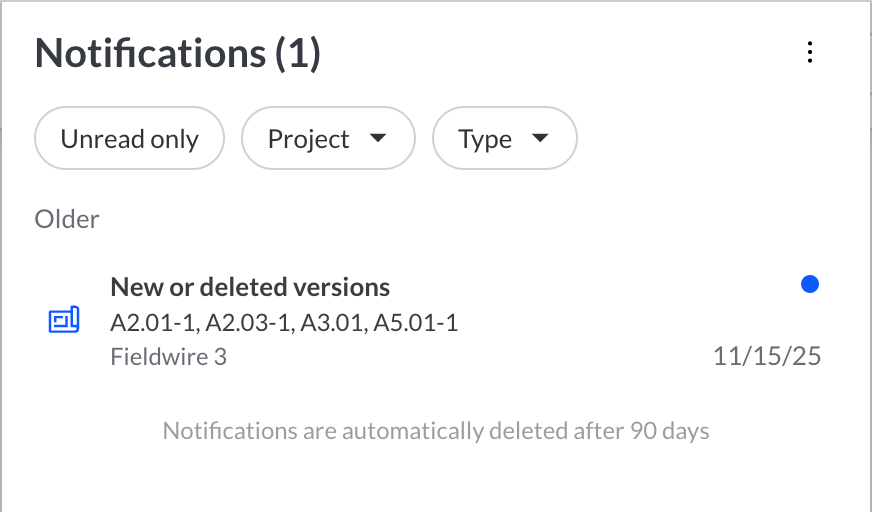Toggle the Unread only filter
The height and width of the screenshot is (512, 872).
pos(129,139)
